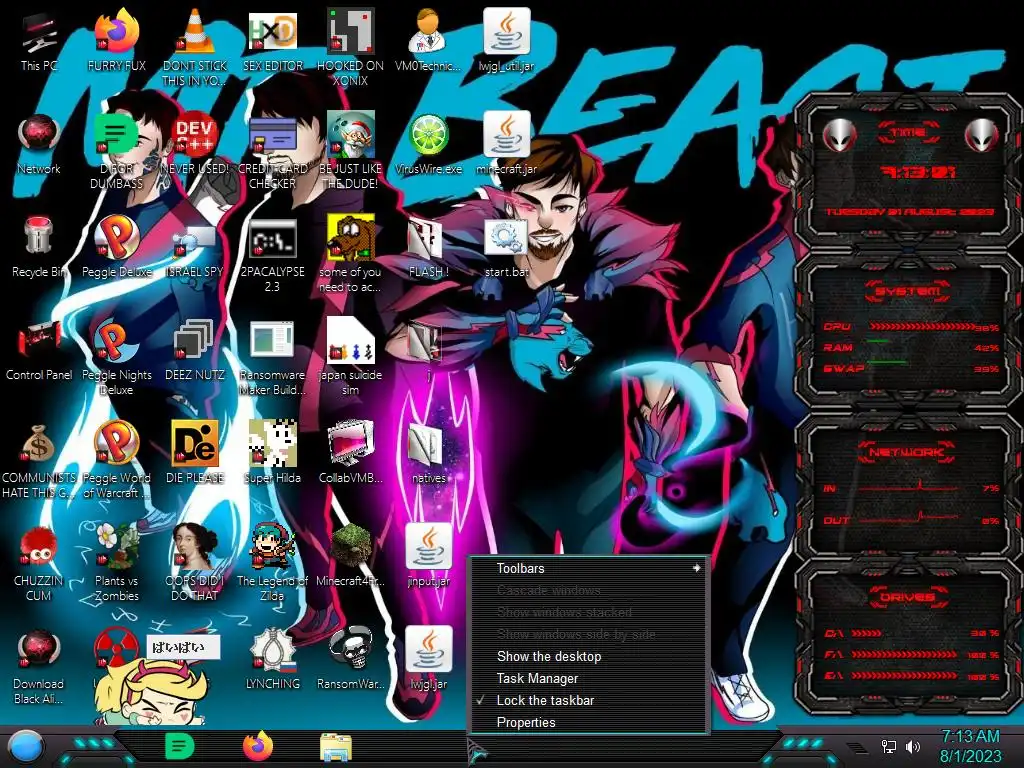Open Task Manager from context menu
This screenshot has width=1024, height=768.
[588, 679]
